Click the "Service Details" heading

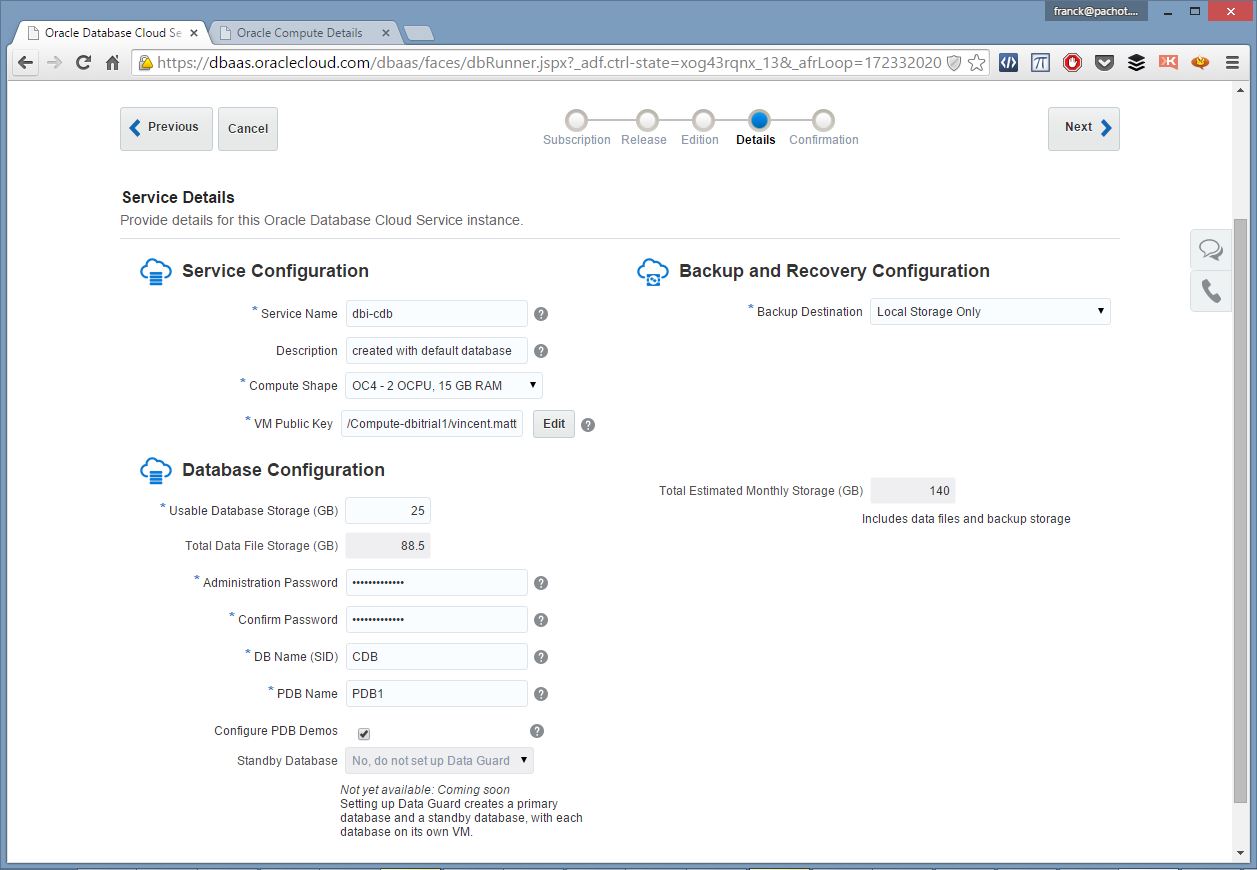point(178,198)
